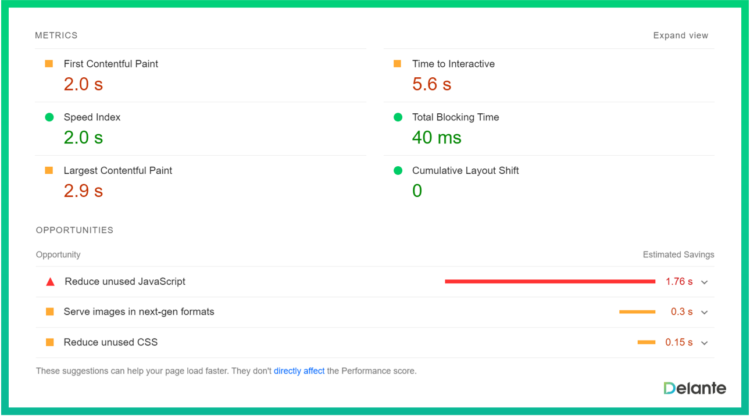Screen dimensions: 750x416
Task: Toggle the Expand view option
Action: tap(680, 35)
